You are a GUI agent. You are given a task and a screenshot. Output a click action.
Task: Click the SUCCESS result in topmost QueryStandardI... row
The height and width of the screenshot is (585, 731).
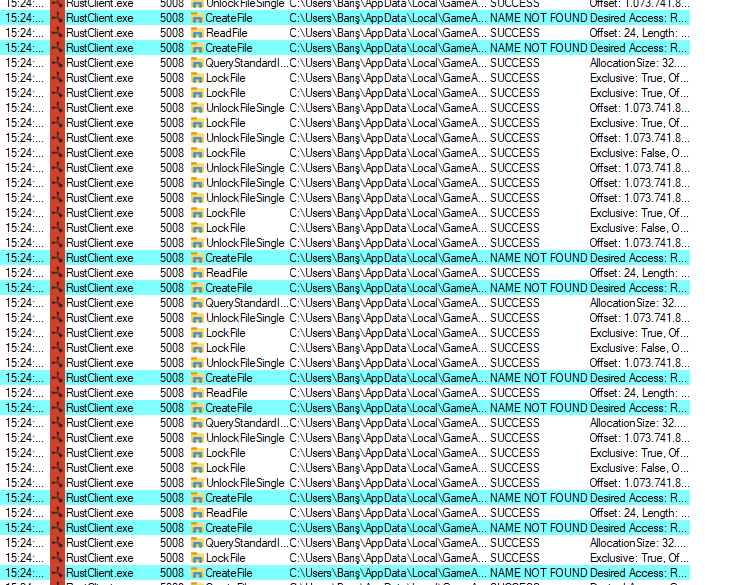pyautogui.click(x=515, y=63)
